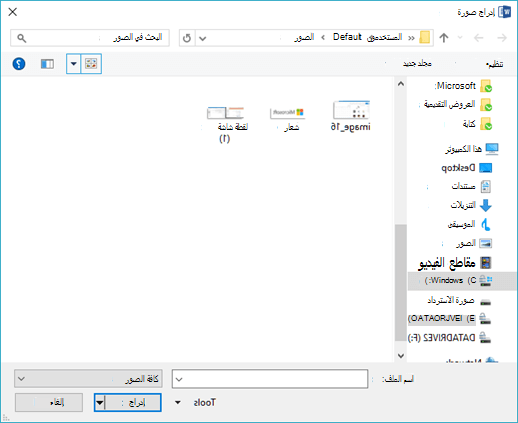
Task: Click the search magnifier icon
Action: tap(22, 38)
